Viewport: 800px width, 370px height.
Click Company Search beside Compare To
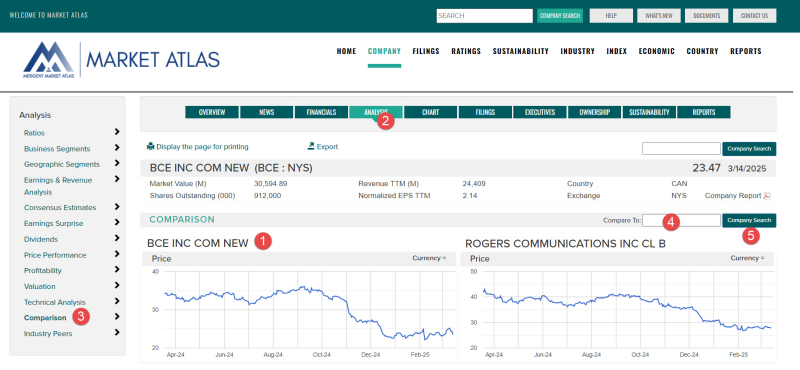tap(749, 220)
